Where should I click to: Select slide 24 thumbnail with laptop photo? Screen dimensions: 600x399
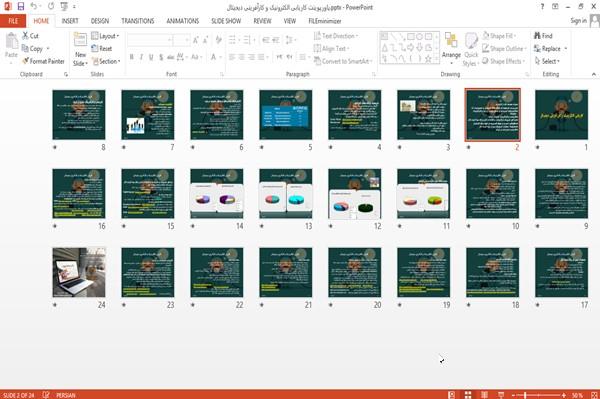[x=79, y=272]
